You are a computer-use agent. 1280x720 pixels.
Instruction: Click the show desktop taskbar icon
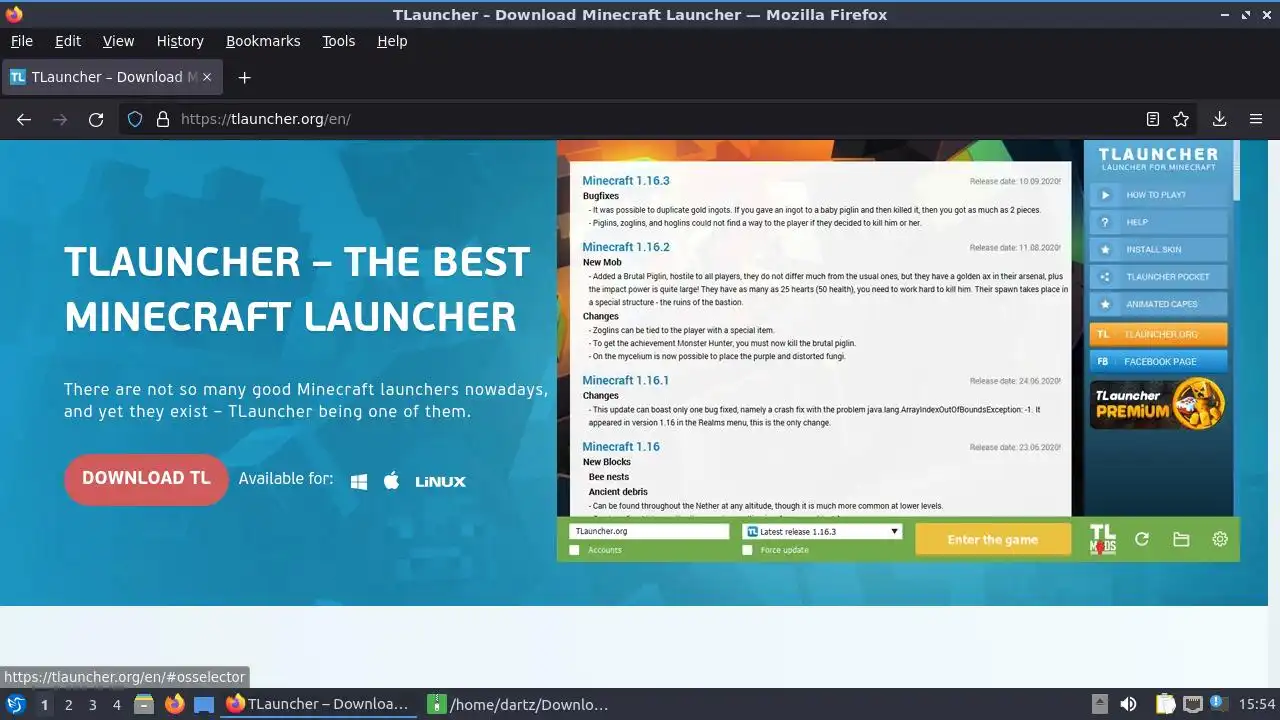pos(204,704)
